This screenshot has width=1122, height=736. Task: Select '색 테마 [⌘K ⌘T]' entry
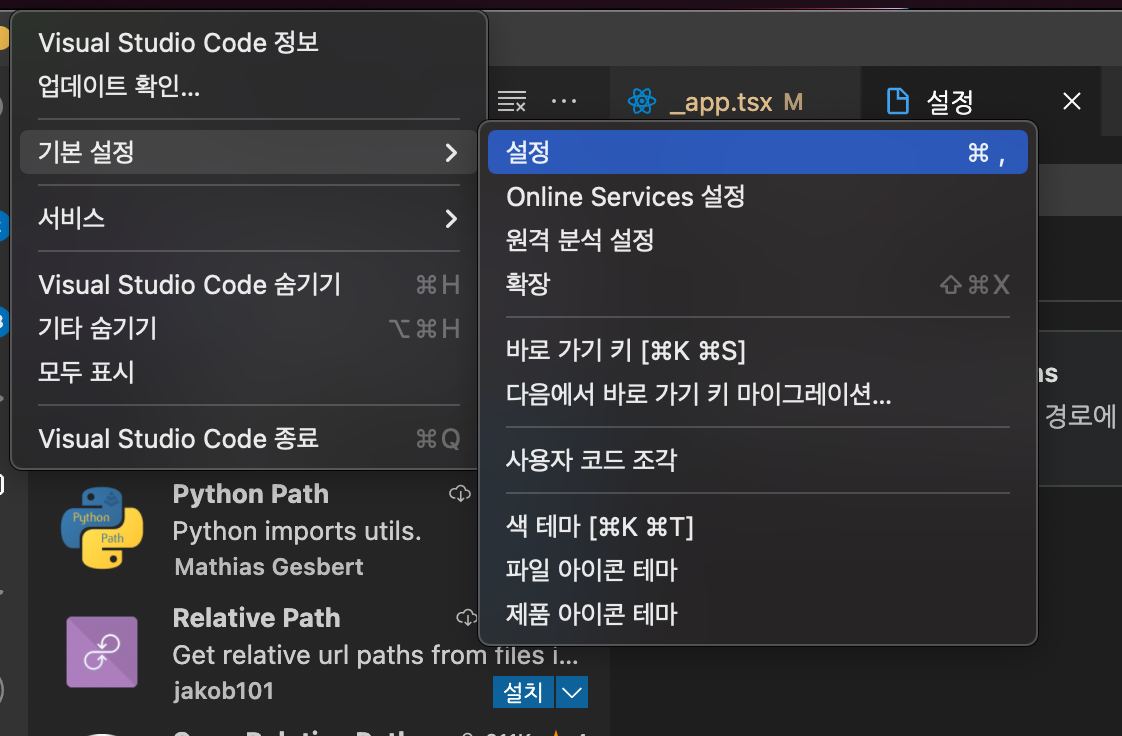pyautogui.click(x=758, y=526)
